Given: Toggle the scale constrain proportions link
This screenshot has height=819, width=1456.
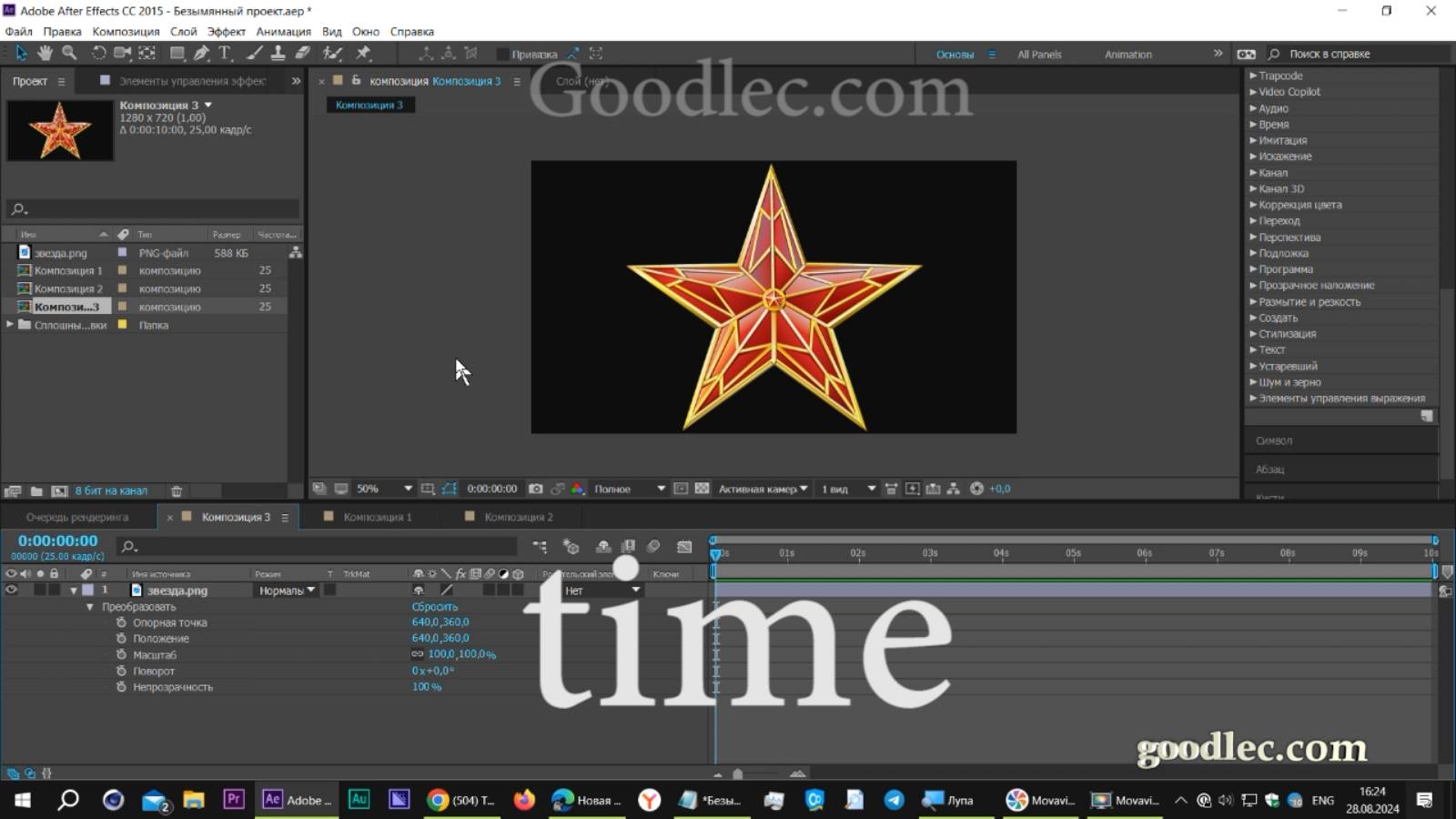Looking at the screenshot, I should pos(418,654).
